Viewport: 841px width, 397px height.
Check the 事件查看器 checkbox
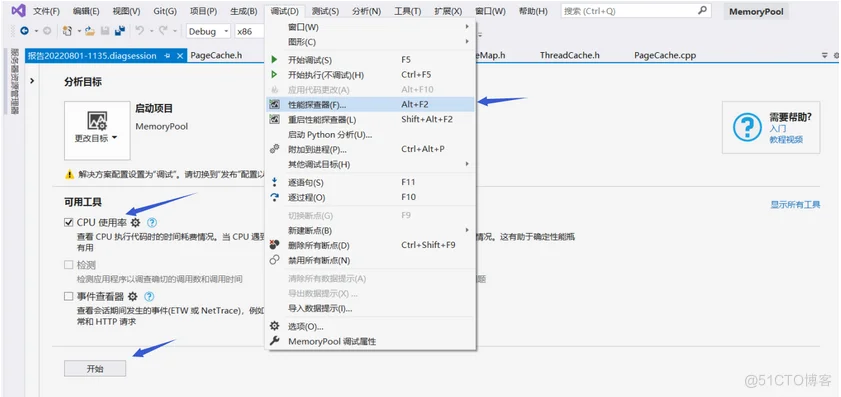pyautogui.click(x=68, y=296)
